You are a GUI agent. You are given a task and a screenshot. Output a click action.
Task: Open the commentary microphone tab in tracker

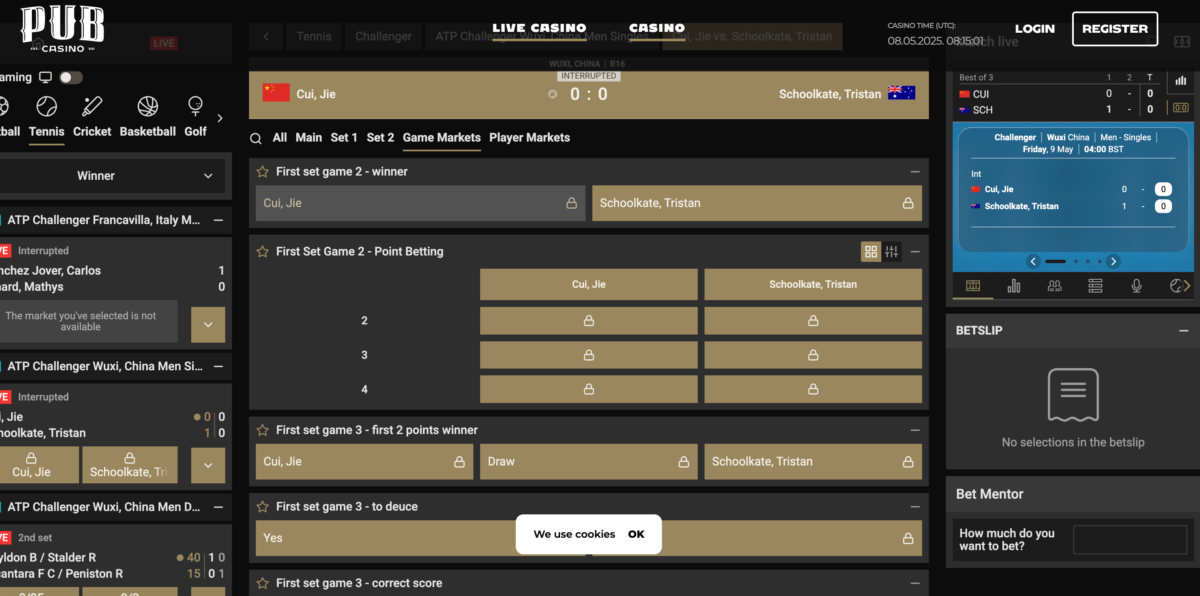click(1136, 286)
